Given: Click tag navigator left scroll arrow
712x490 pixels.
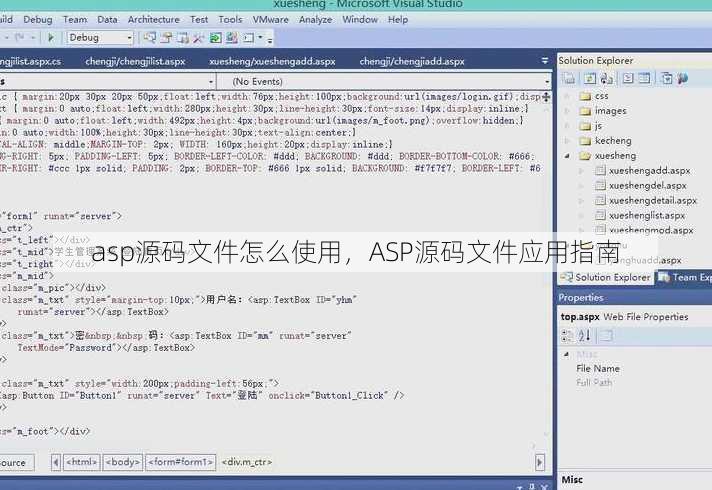Looking at the screenshot, I should coord(56,463).
